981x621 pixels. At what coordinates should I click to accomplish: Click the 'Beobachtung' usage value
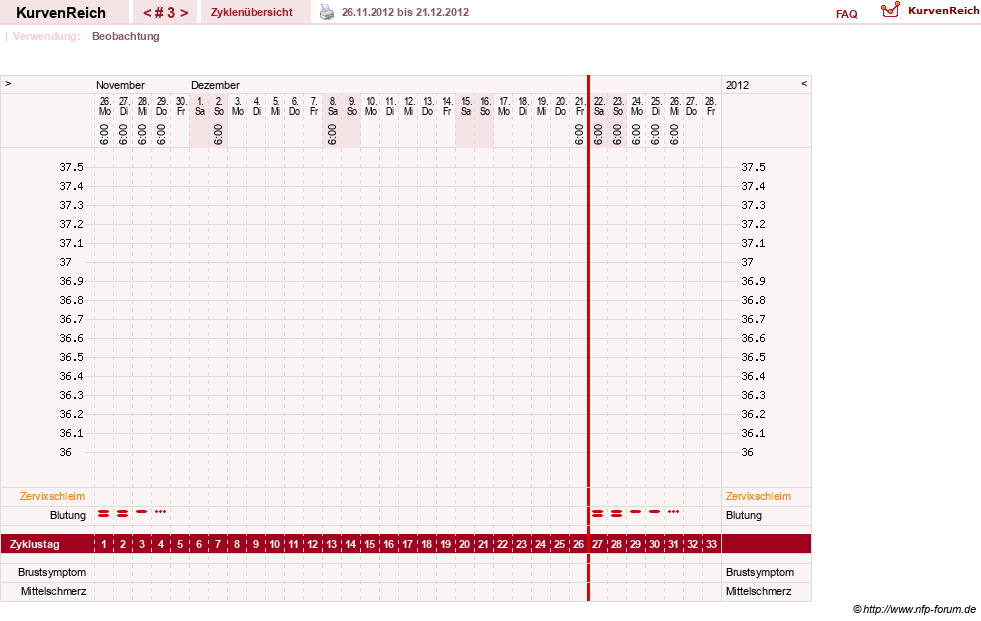126,36
